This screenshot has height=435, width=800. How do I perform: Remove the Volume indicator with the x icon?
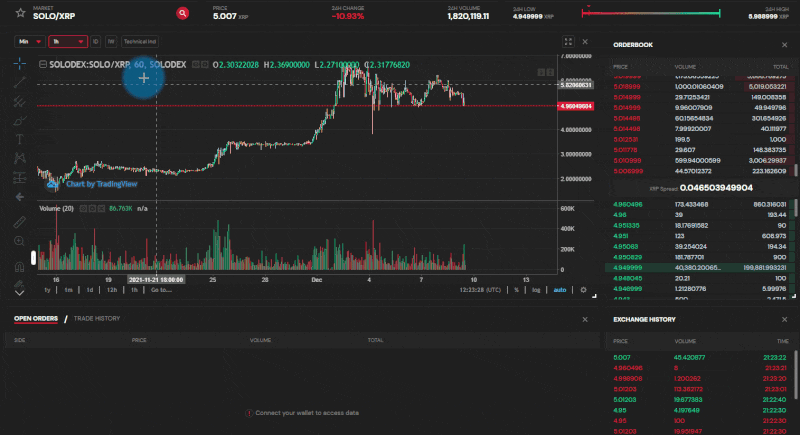tap(101, 209)
